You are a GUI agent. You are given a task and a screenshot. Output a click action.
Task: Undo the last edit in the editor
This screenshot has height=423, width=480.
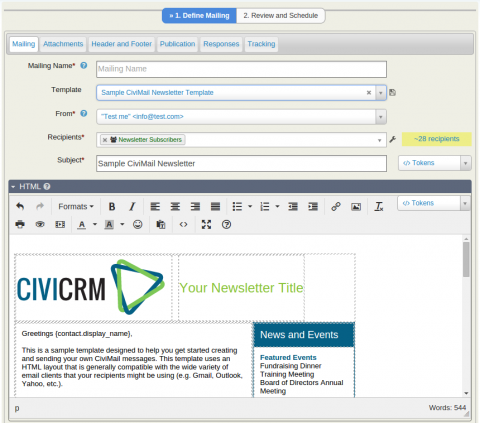point(20,206)
